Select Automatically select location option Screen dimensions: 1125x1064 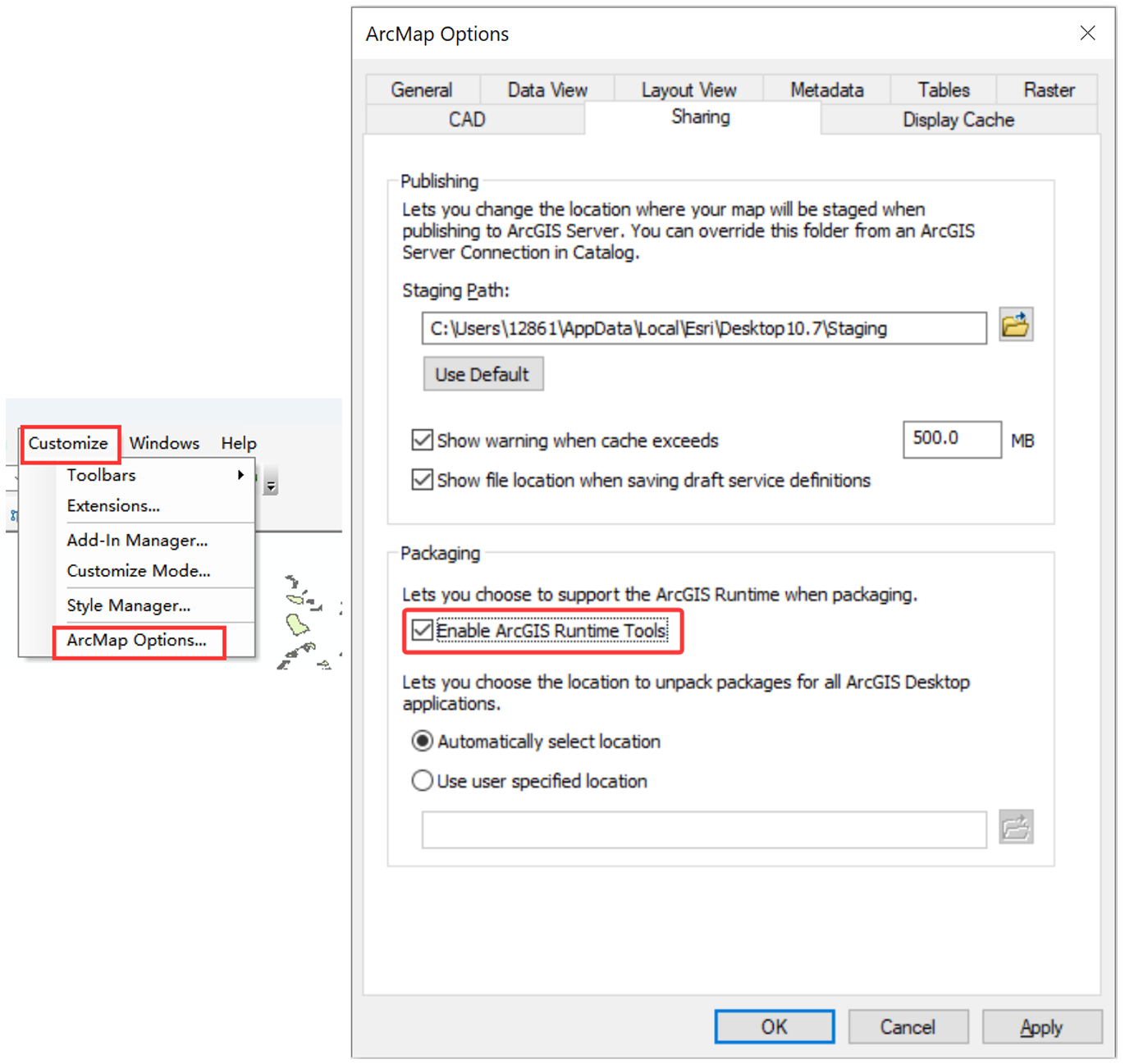[x=423, y=742]
